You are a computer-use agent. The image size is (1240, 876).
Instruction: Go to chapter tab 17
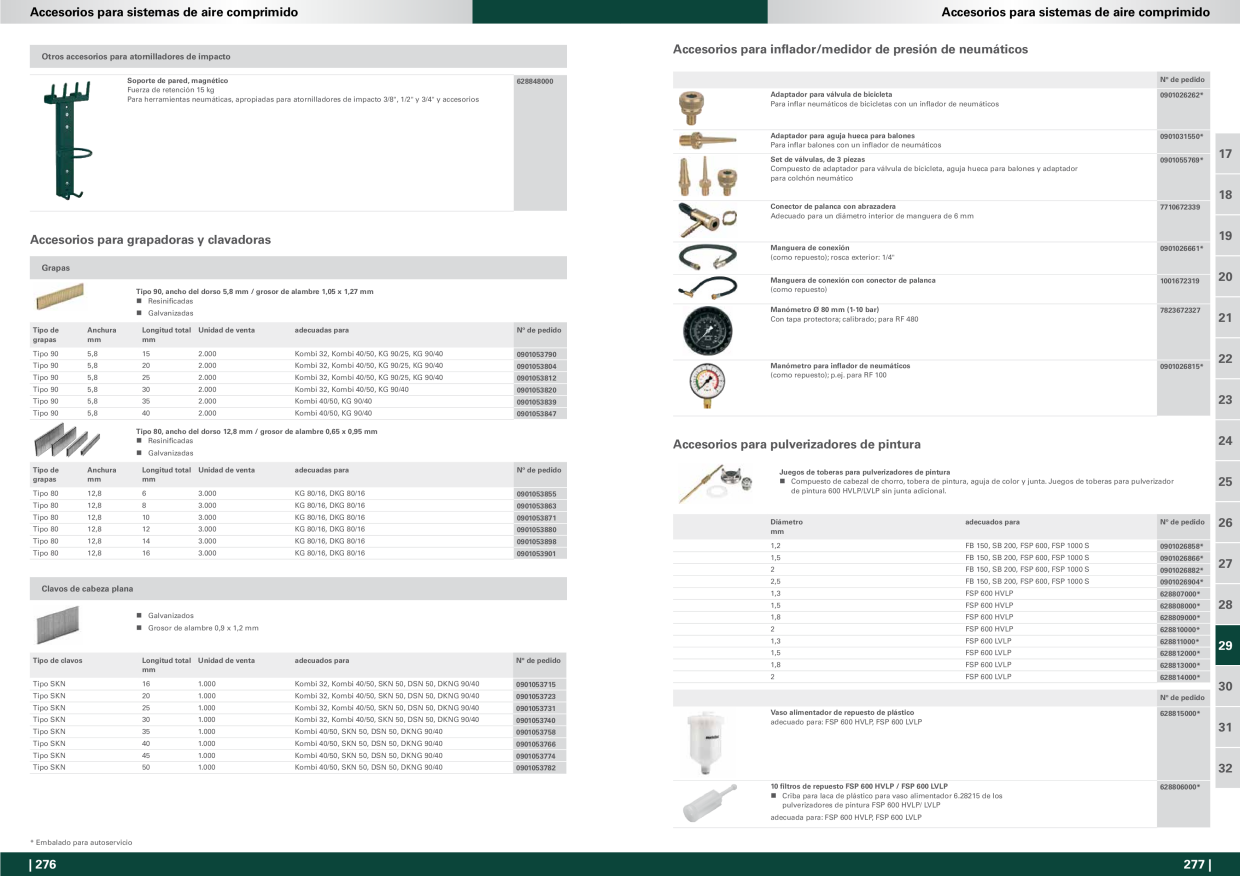coord(1225,154)
